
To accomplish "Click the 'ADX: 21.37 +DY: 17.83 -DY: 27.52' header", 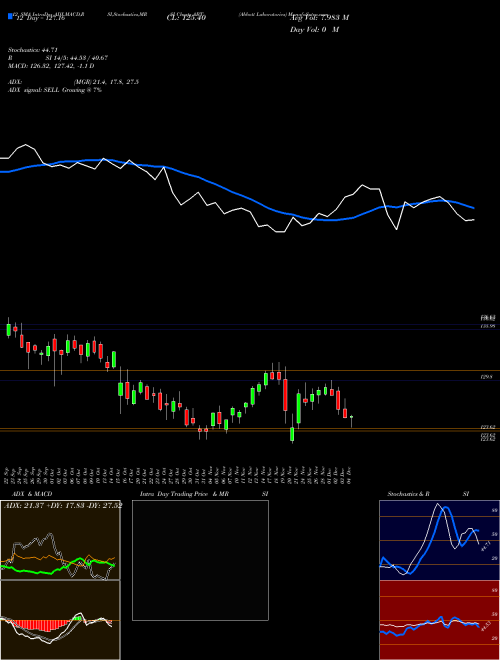I will 63,505.
